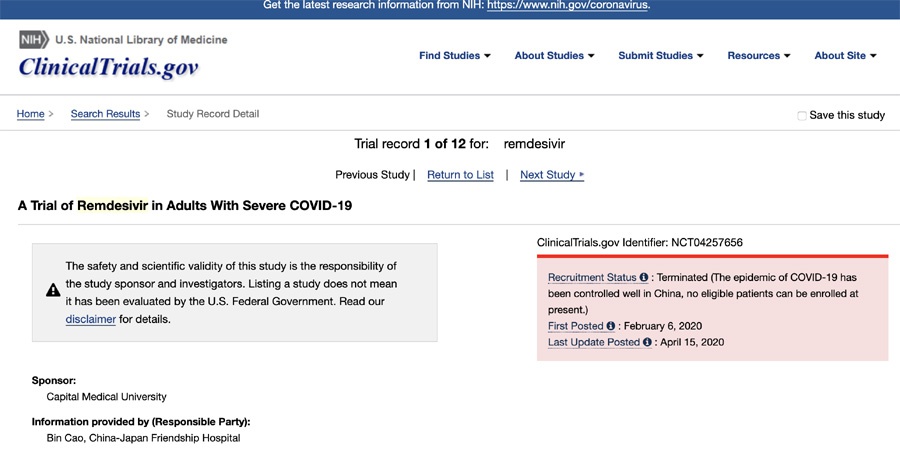Click the Last Update Posted label link
Screen dimensions: 900x456
click(x=594, y=342)
